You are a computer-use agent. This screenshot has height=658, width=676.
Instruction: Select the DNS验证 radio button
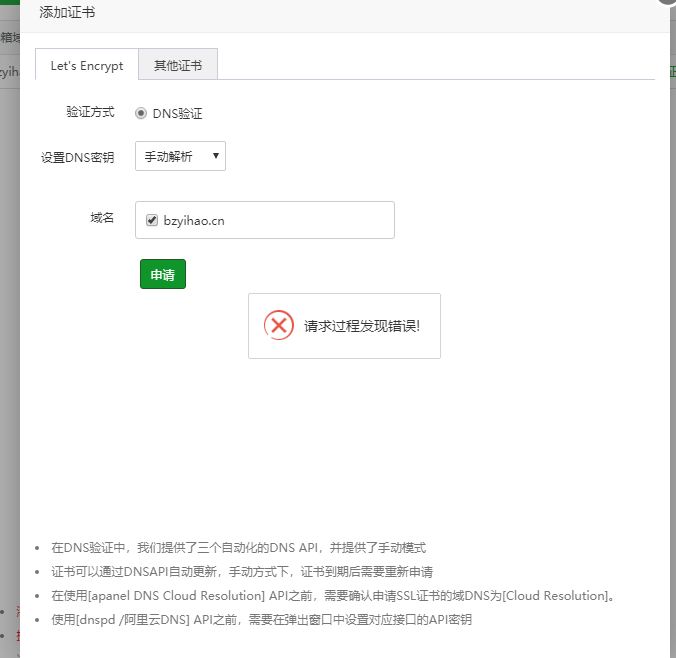pos(141,114)
